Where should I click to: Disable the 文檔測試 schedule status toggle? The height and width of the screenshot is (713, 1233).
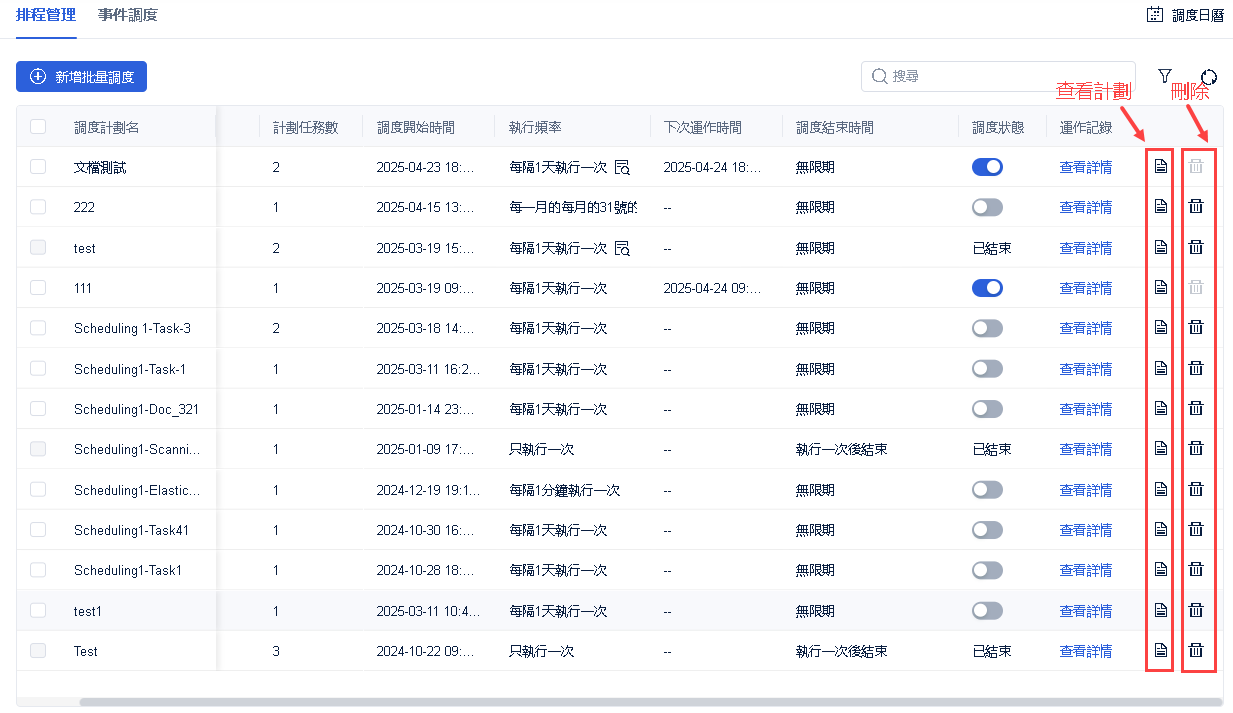[x=987, y=167]
